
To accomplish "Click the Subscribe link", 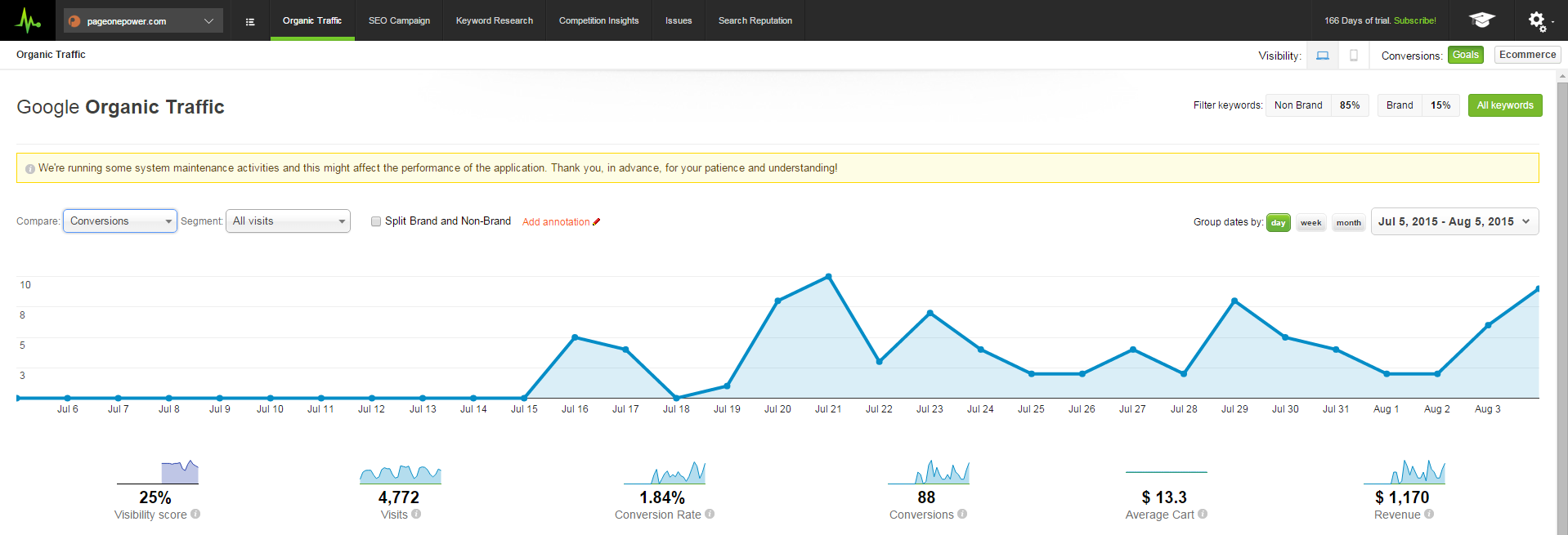I will (1414, 20).
